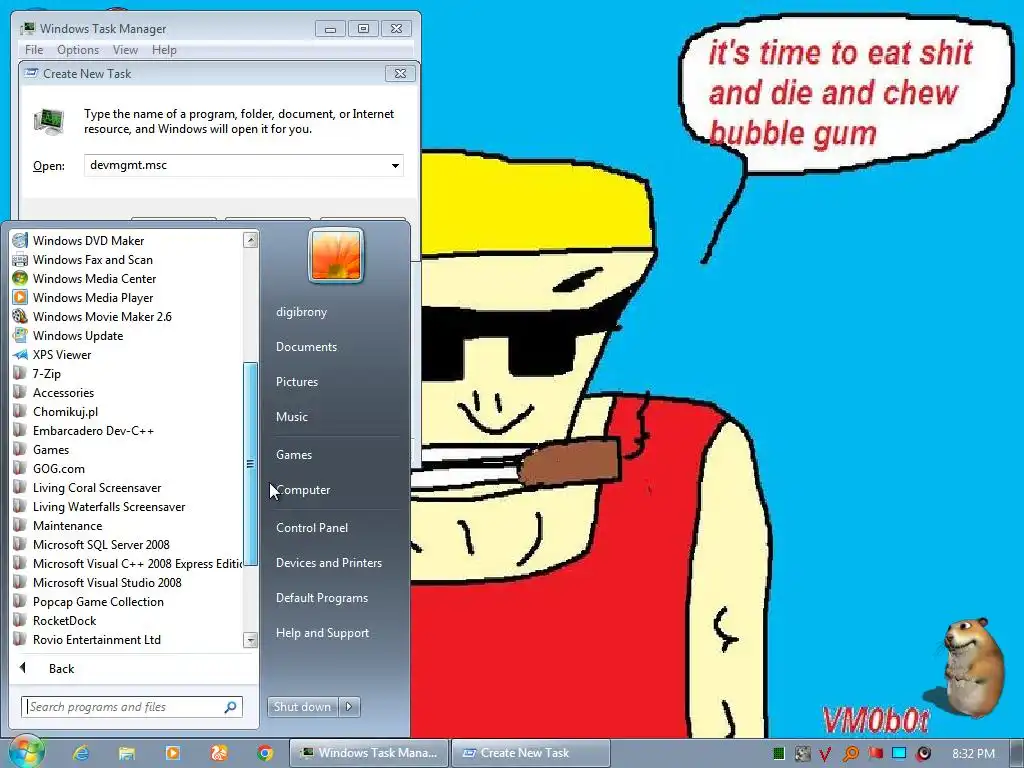
Task: Open the Options menu in Task Manager
Action: click(78, 50)
